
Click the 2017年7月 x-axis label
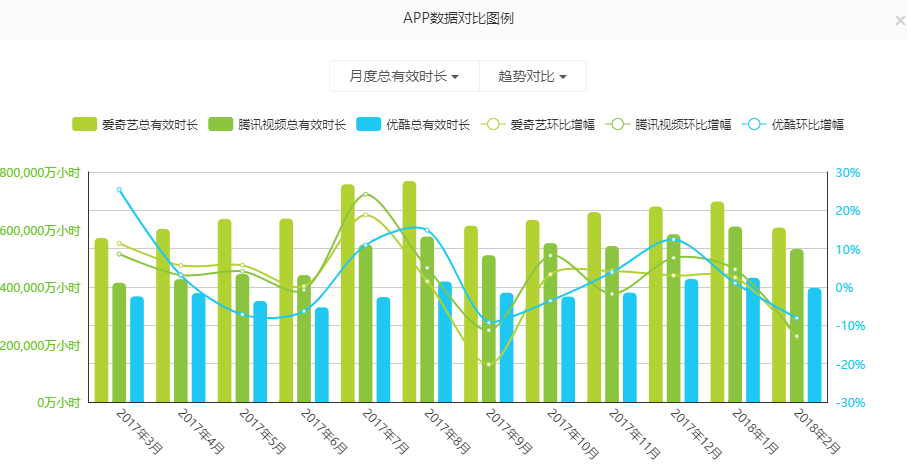tap(380, 432)
